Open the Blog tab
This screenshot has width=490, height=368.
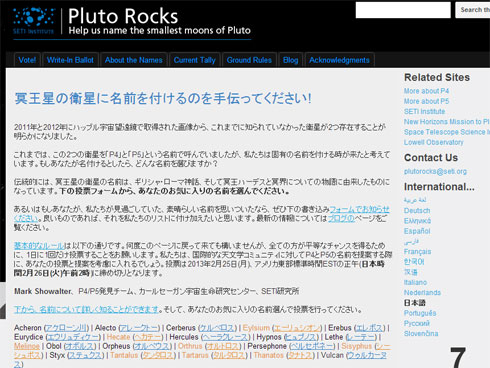(290, 60)
